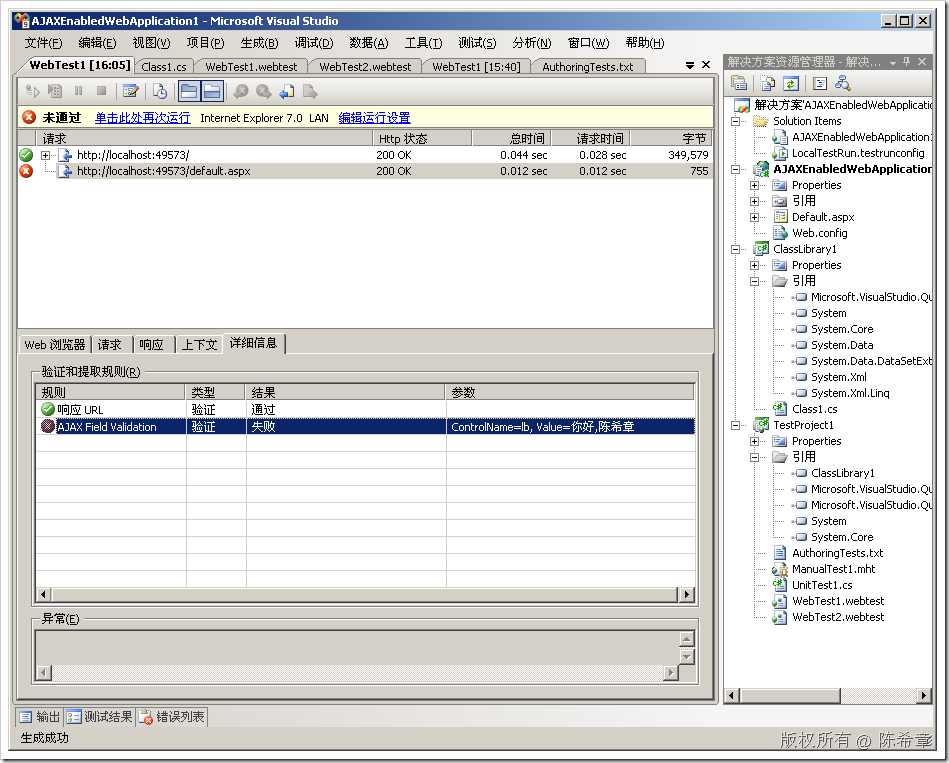
Task: Click down arrow of exception box scrollbar
Action: [x=686, y=657]
